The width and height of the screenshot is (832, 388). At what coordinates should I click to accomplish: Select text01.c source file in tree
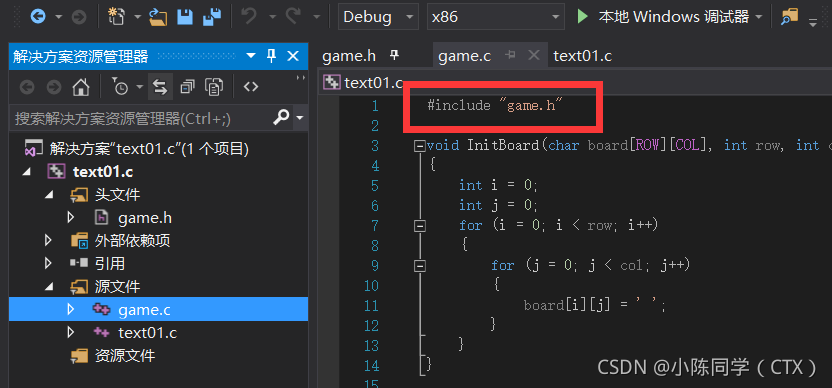(148, 333)
